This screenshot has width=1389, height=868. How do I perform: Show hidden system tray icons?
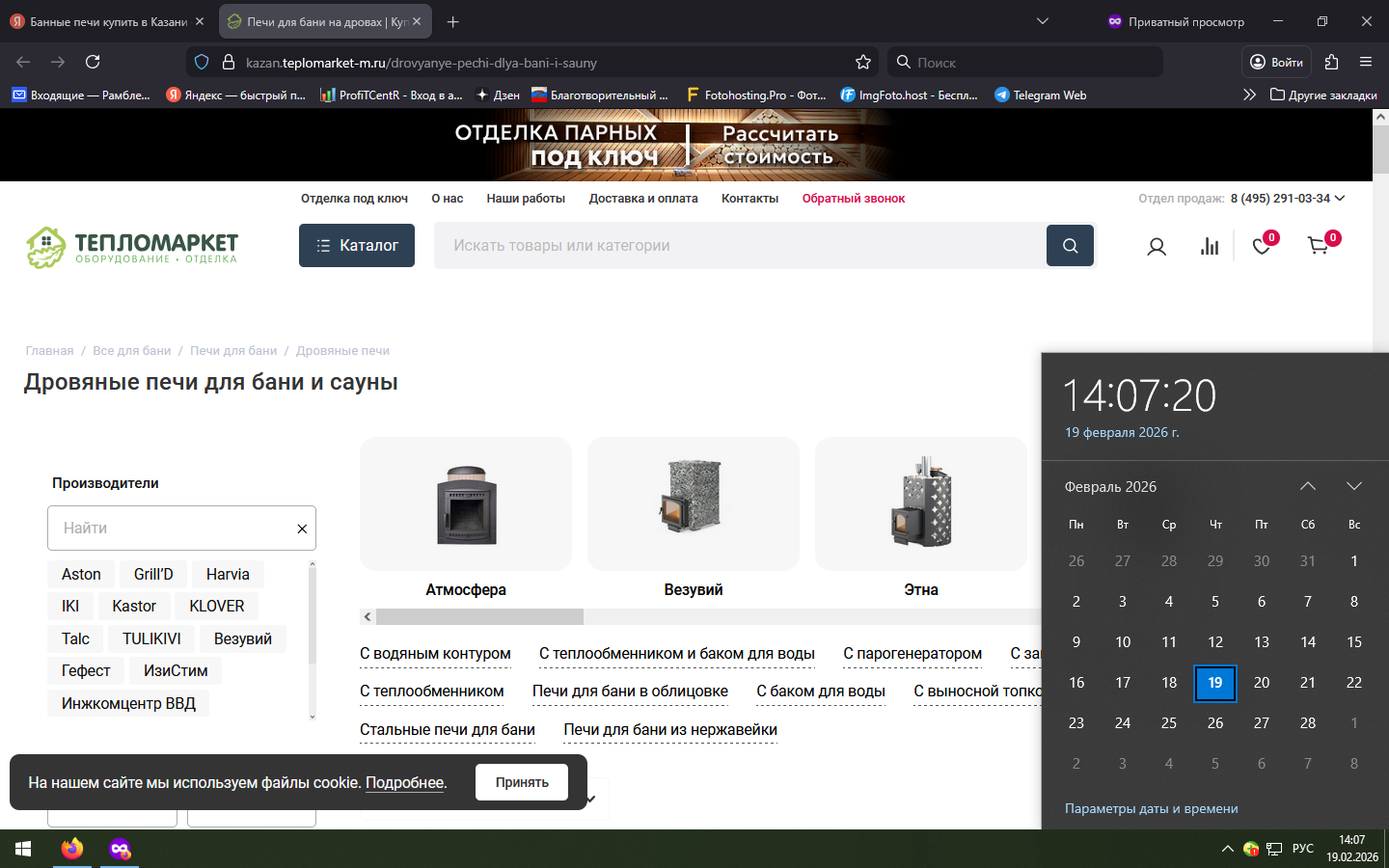(1227, 849)
